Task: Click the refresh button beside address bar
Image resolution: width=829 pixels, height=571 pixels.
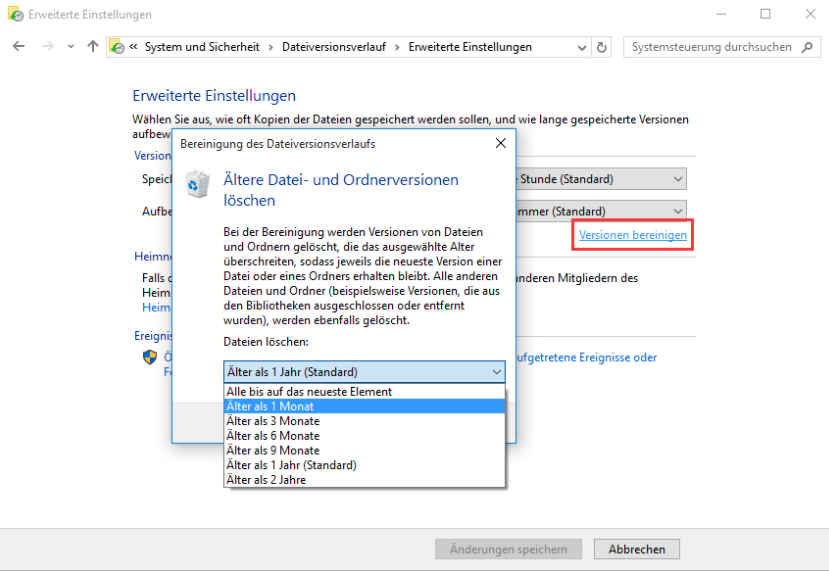Action: click(602, 47)
